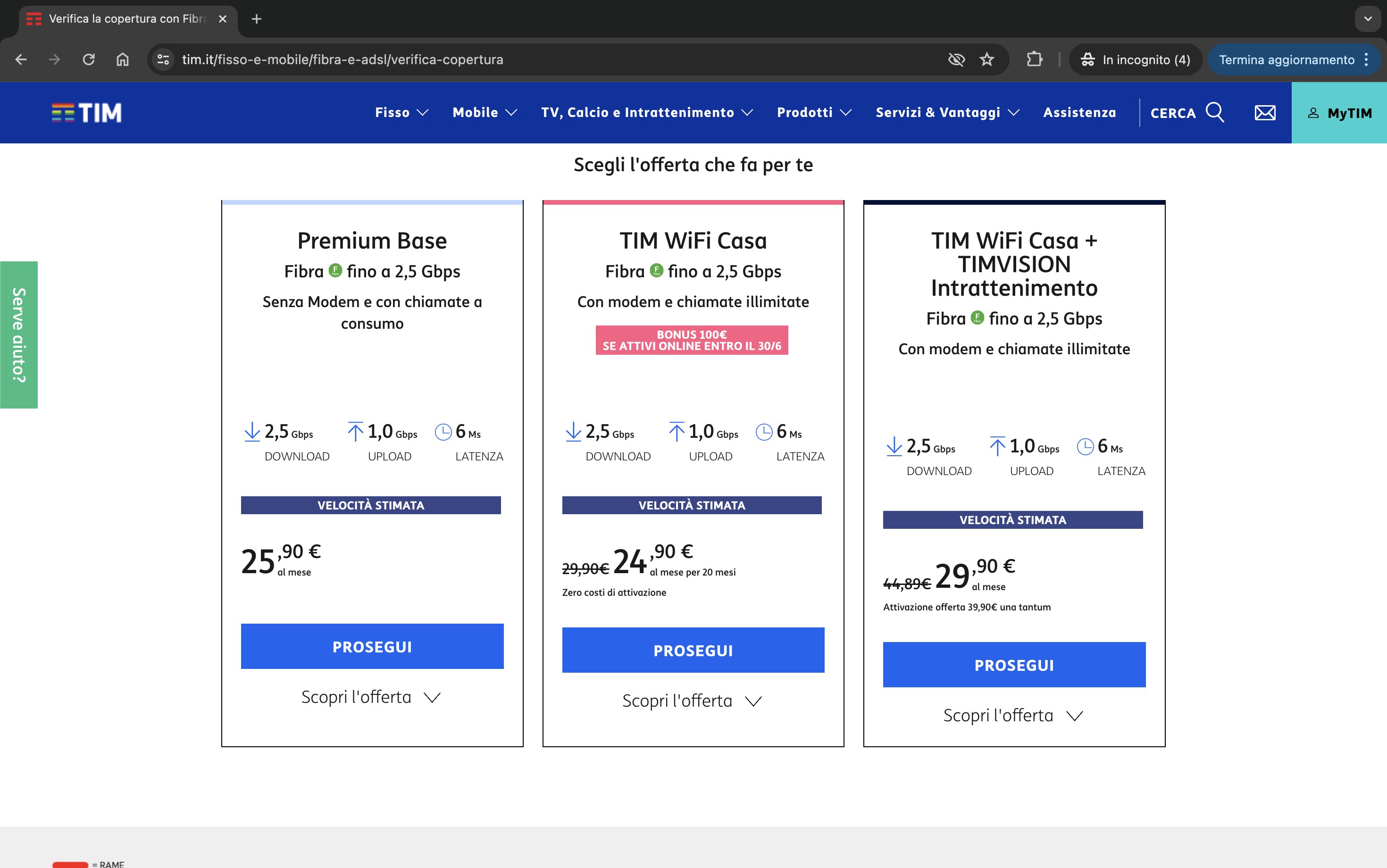Reload the page
This screenshot has height=868, width=1387.
coord(88,59)
